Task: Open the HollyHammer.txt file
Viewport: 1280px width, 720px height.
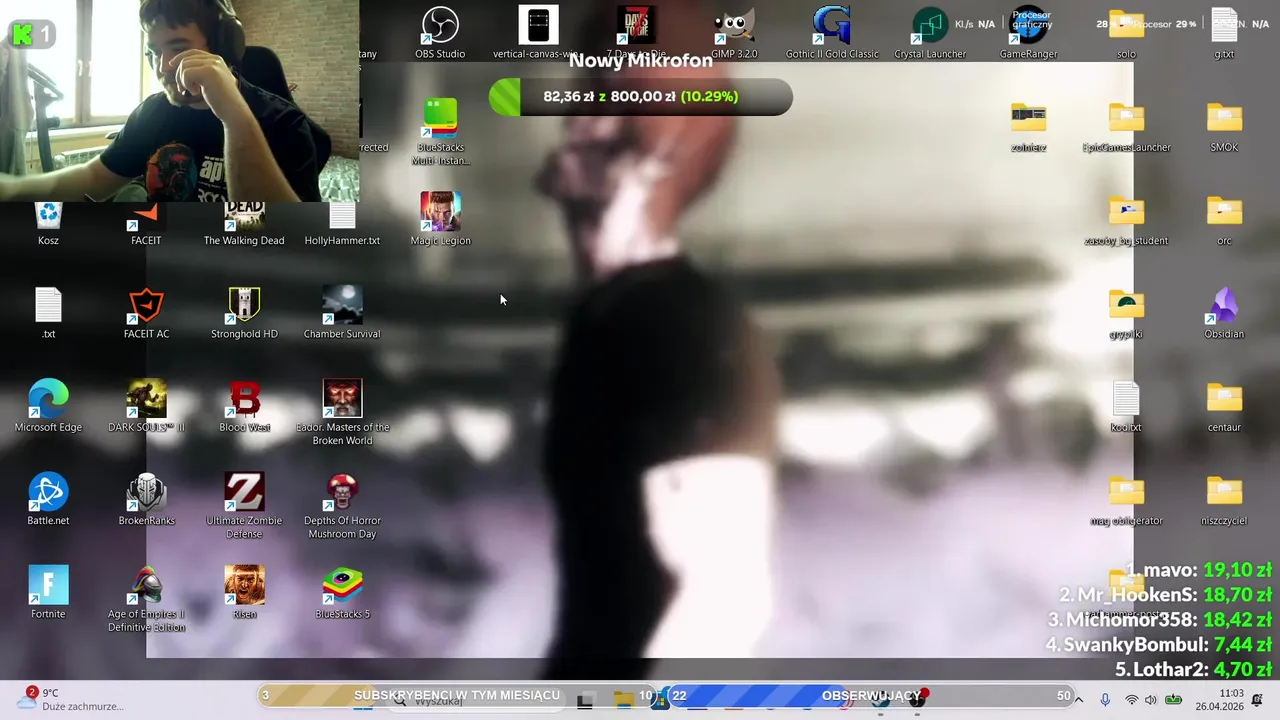Action: pos(342,222)
